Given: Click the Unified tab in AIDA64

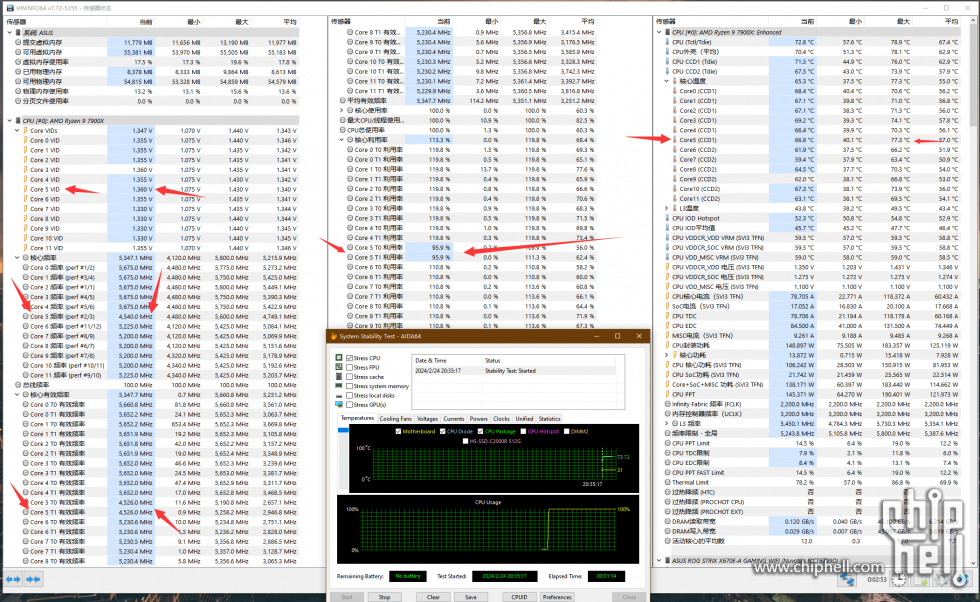Looking at the screenshot, I should pos(524,419).
